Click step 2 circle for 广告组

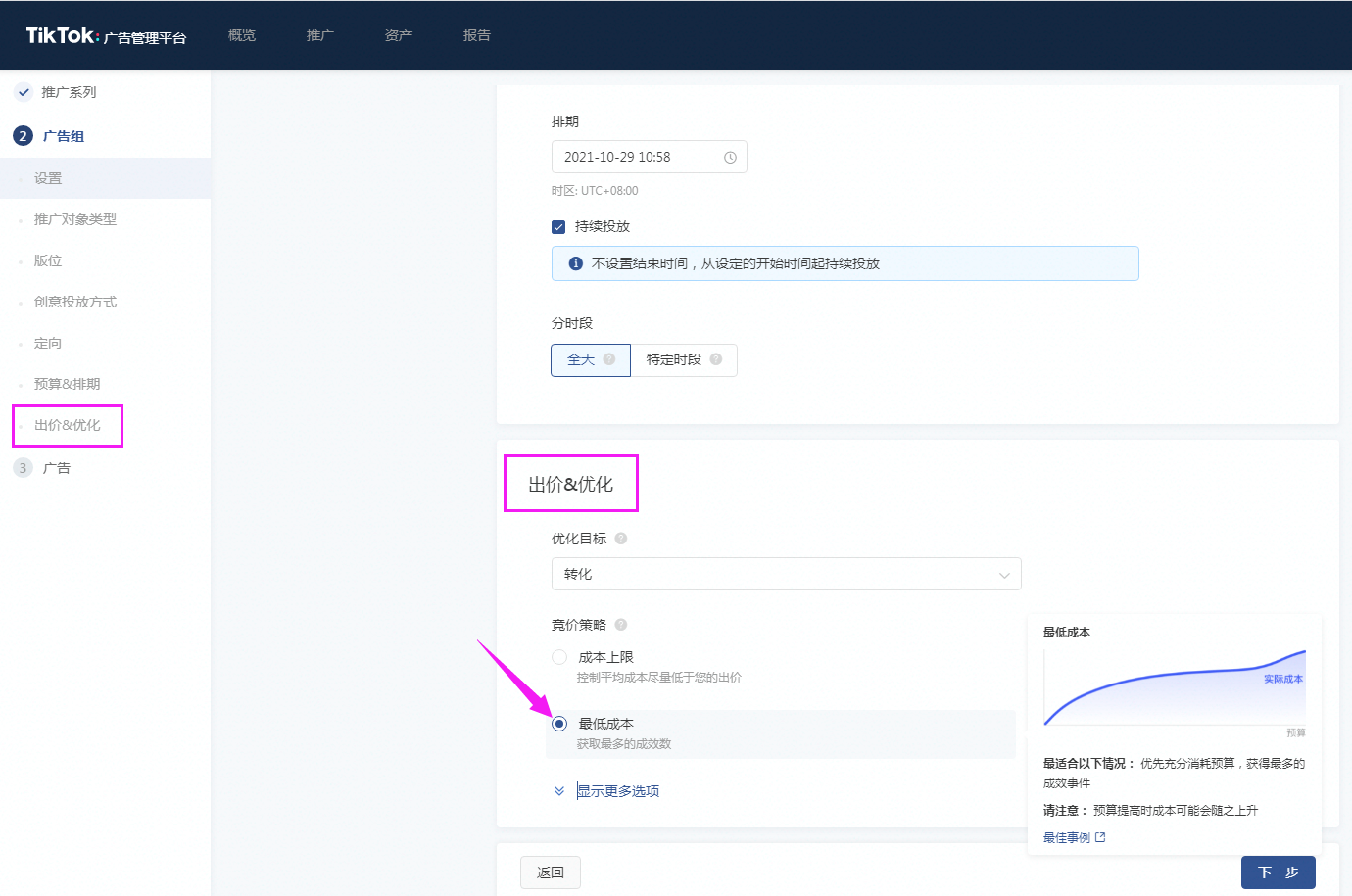click(23, 136)
